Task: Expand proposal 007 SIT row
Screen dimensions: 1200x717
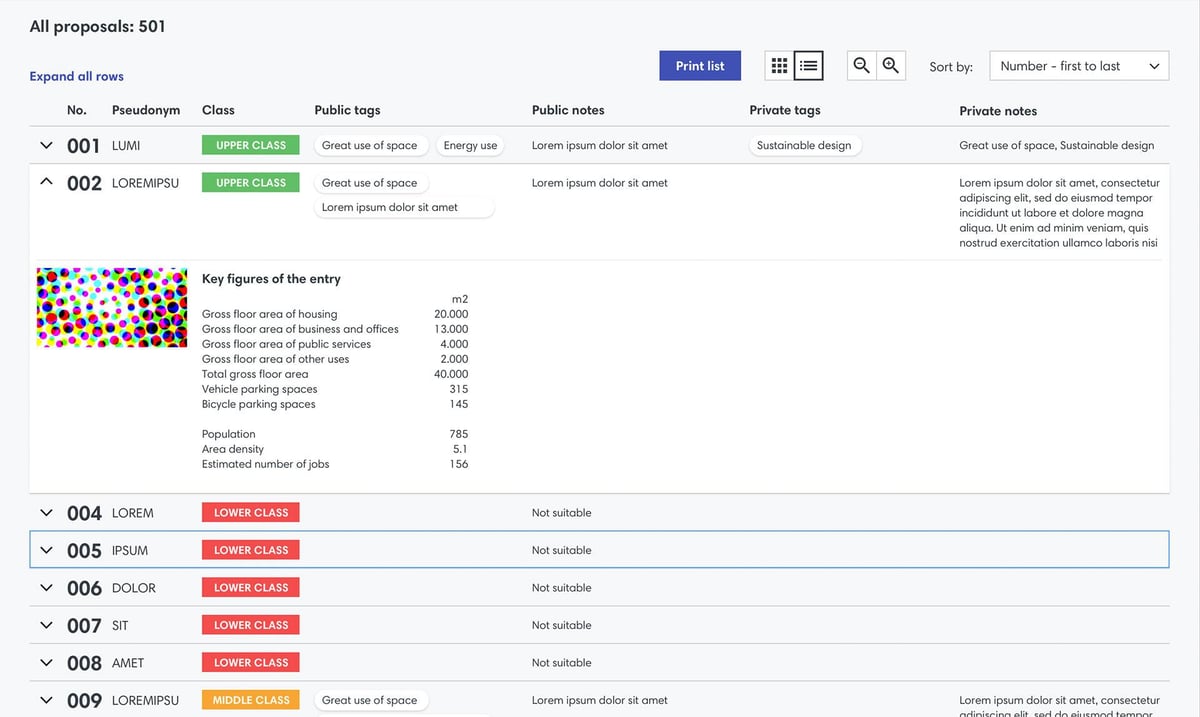Action: [46, 625]
